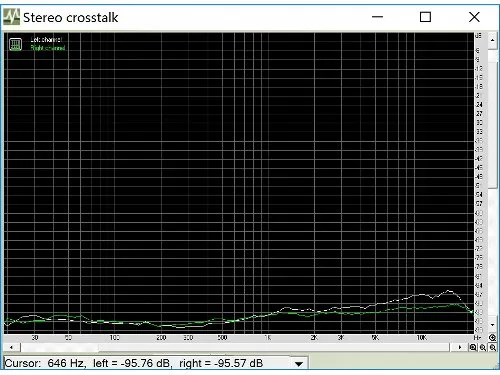The height and width of the screenshot is (375, 500).
Task: Click the horizontal scrollbar thumb
Action: (59, 347)
